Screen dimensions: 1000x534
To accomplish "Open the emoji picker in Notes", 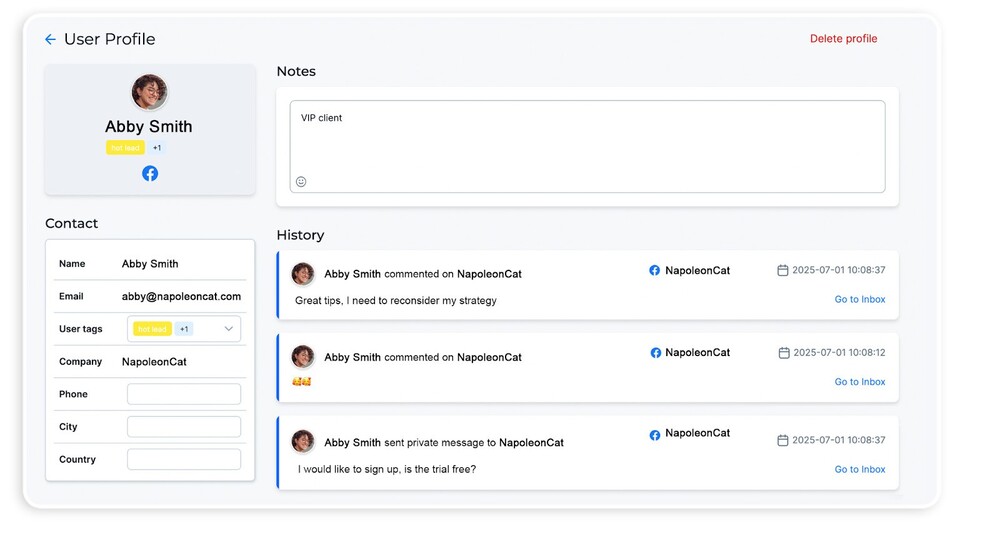I will (x=301, y=182).
